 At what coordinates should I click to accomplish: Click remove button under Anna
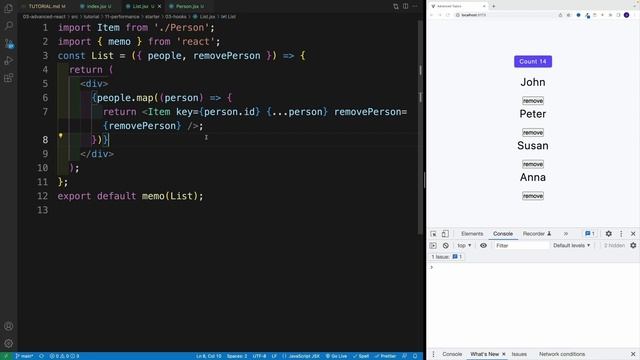(x=533, y=196)
